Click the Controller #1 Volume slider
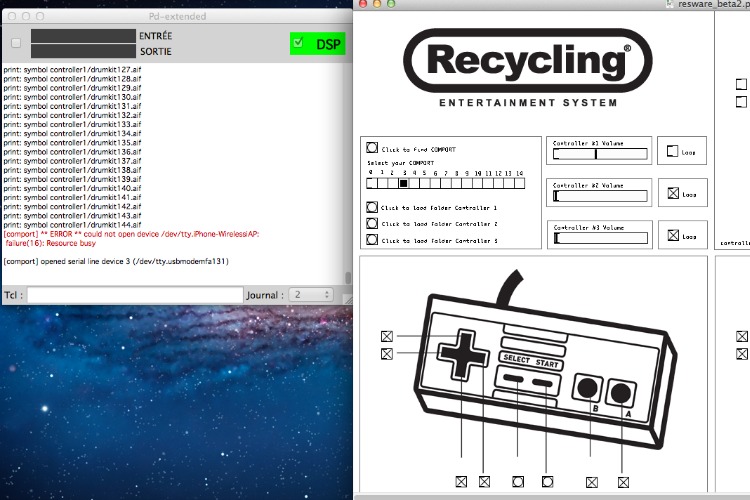750x500 pixels. click(600, 154)
